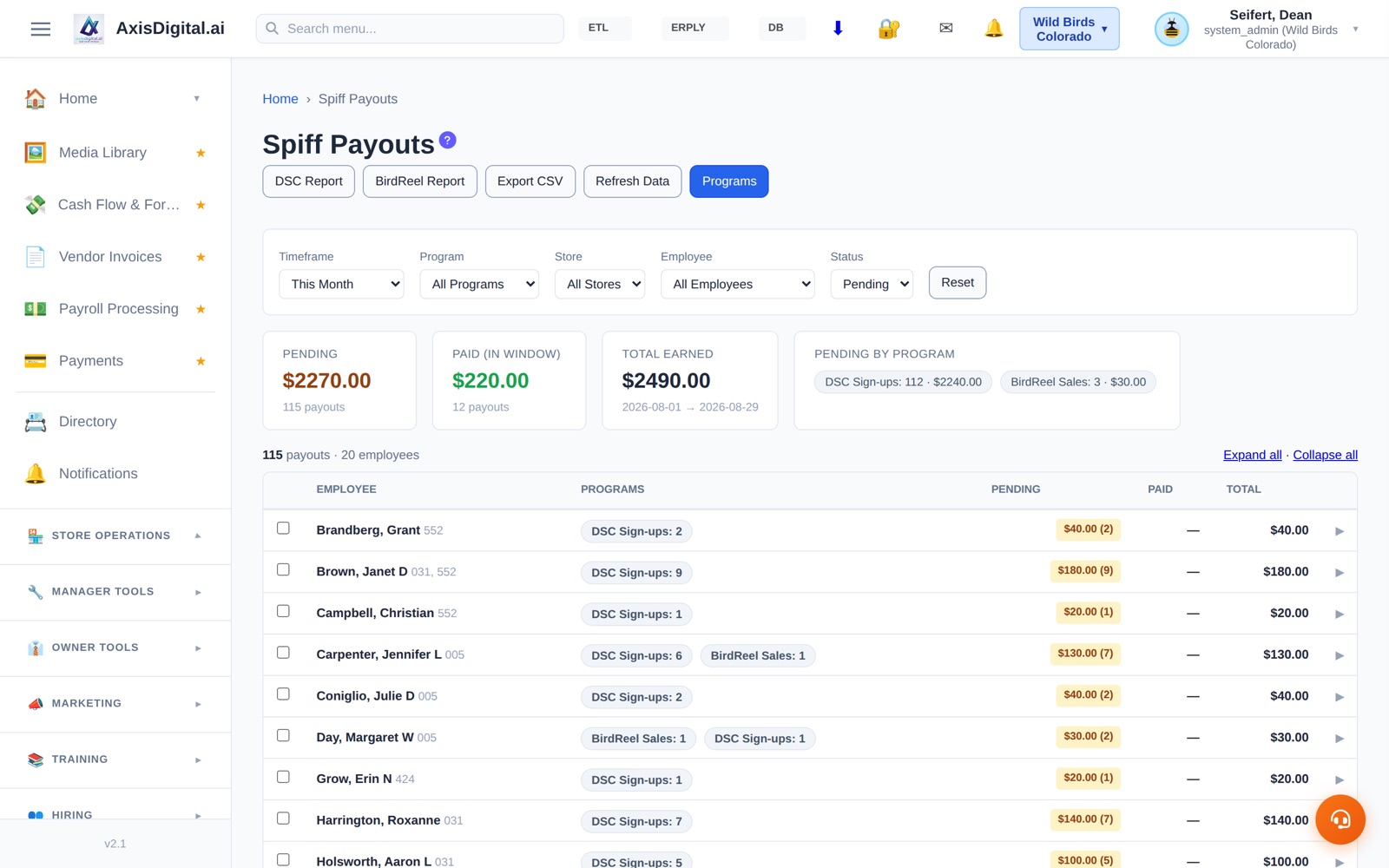Screen dimensions: 1389x868
Task: Select the checkbox for Carpenter, Jennifer L
Action: (x=283, y=653)
